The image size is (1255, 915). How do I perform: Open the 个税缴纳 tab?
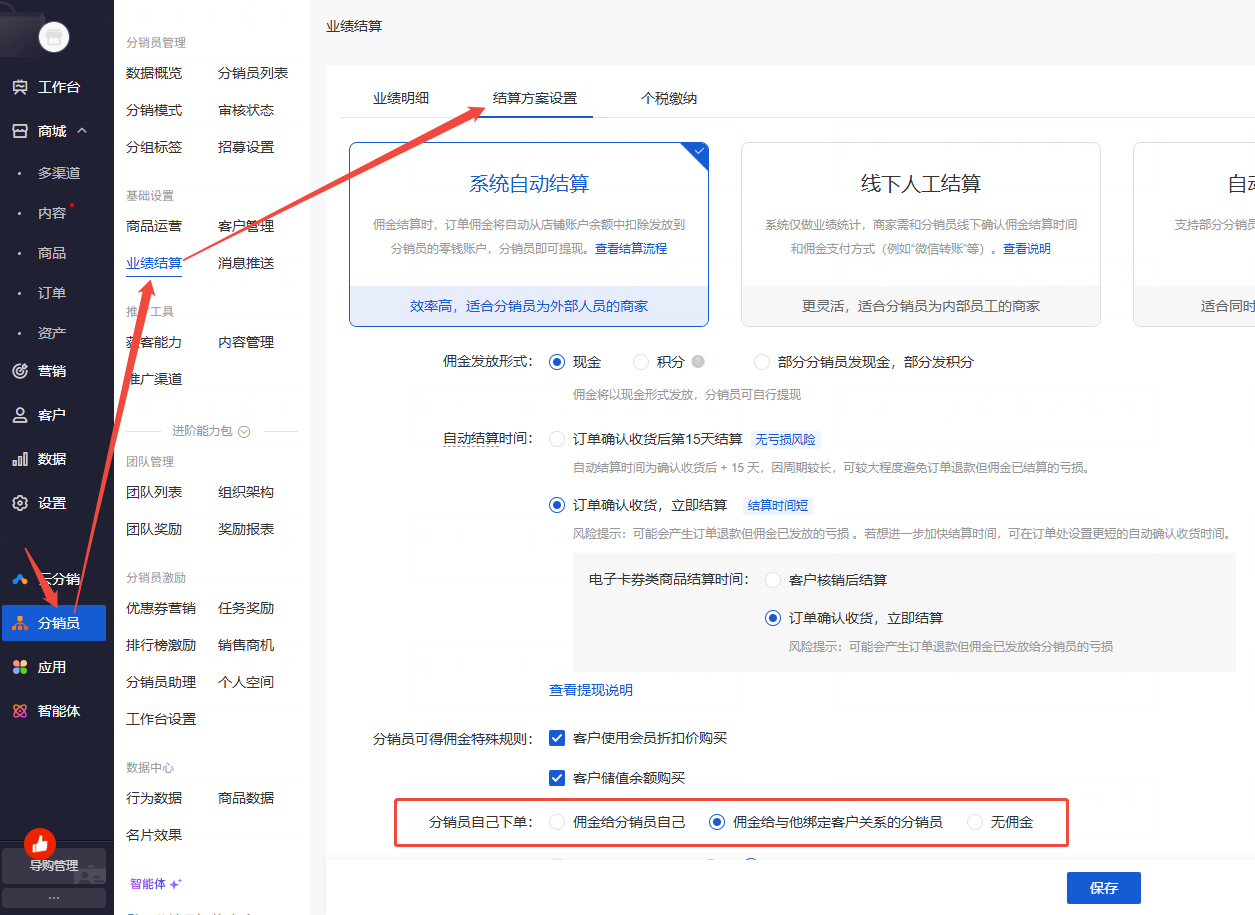coord(669,98)
